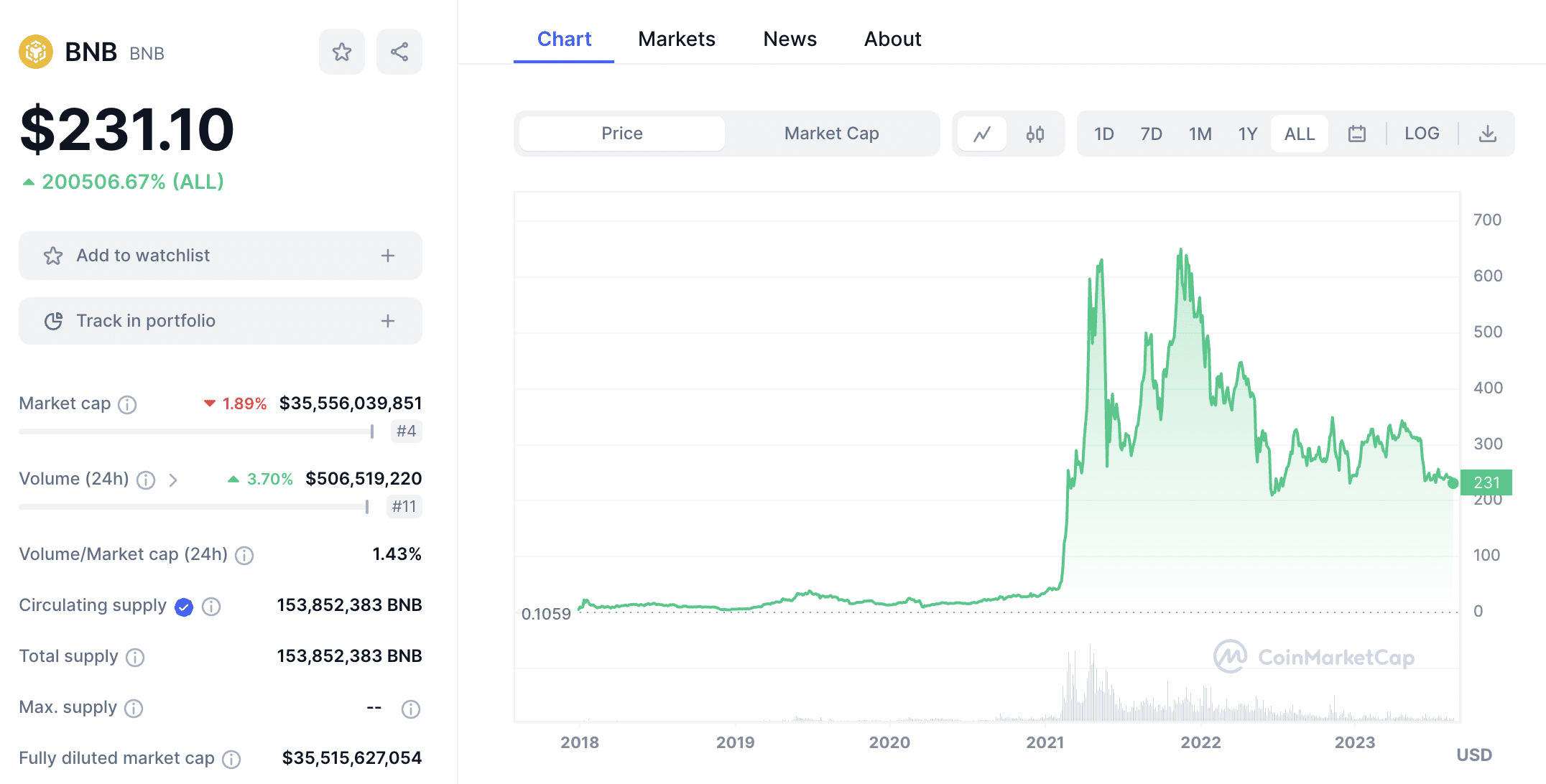The image size is (1546, 784).
Task: Select line chart view icon
Action: [x=982, y=134]
